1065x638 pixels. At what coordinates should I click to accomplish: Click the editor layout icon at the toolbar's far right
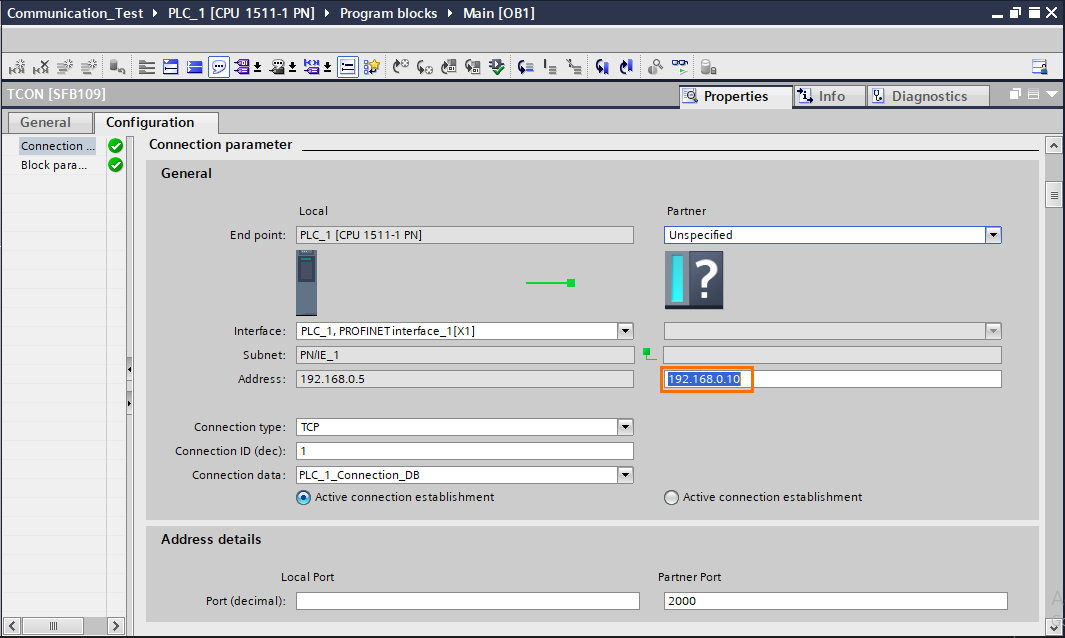coord(1039,66)
